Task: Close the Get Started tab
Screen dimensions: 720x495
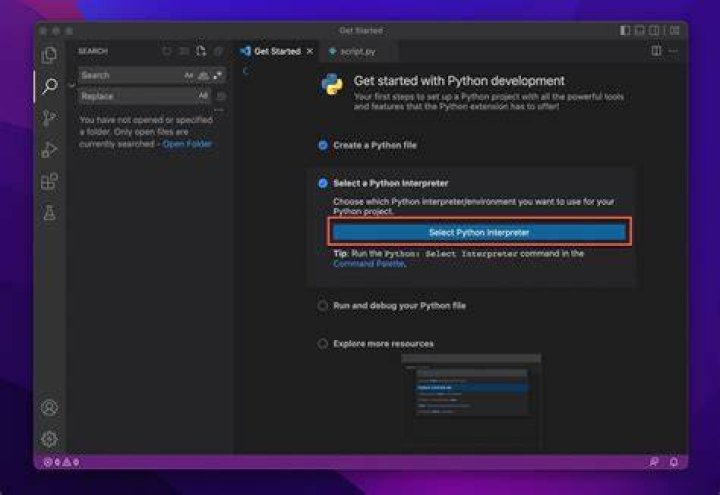Action: click(310, 51)
